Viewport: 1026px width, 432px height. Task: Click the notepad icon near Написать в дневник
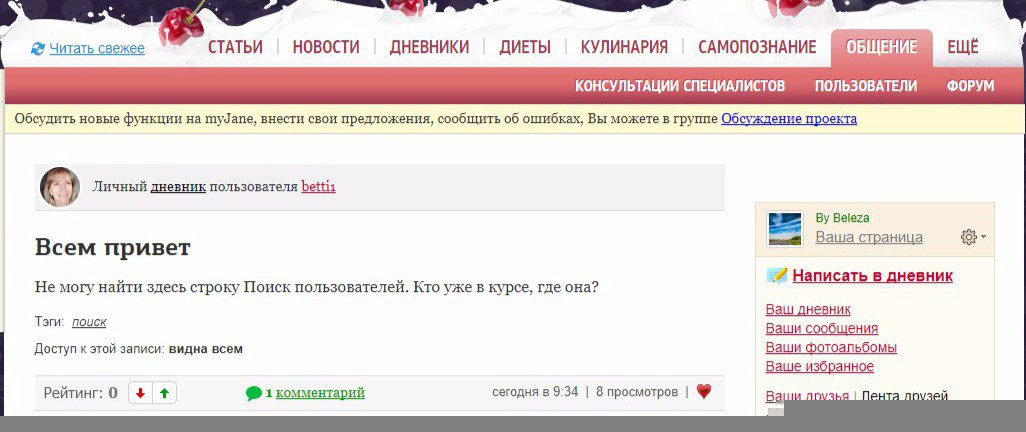pyautogui.click(x=776, y=276)
